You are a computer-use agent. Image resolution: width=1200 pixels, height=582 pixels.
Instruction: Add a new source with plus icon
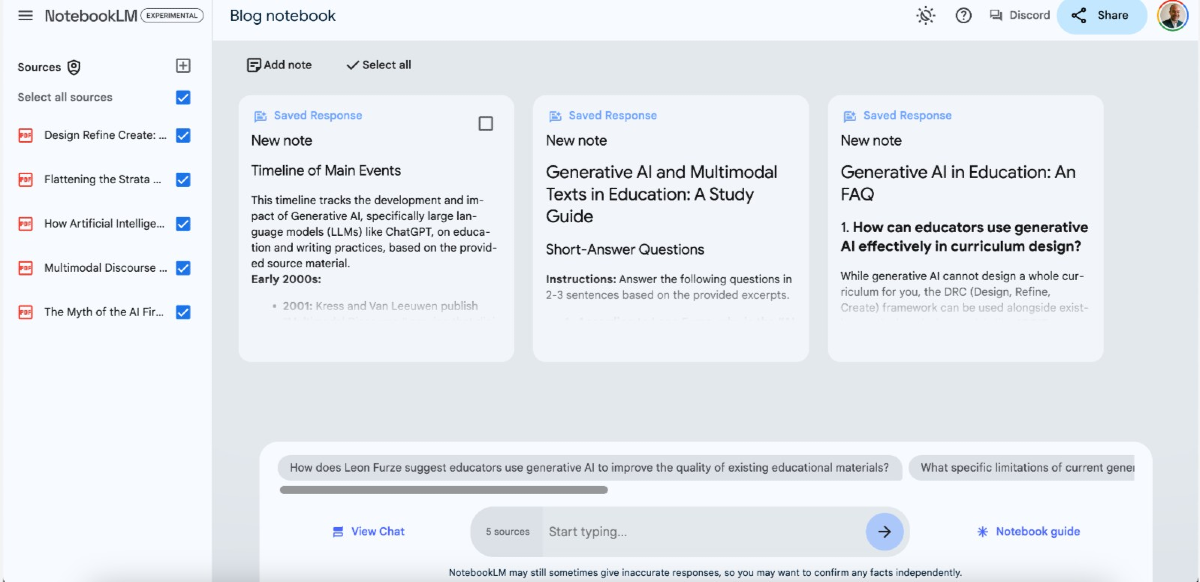183,66
